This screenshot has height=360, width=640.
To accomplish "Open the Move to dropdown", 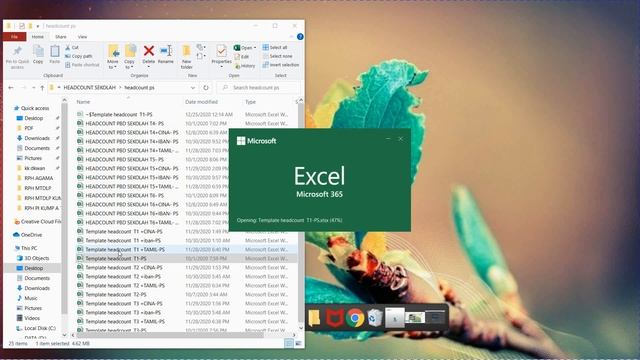I will tap(113, 64).
